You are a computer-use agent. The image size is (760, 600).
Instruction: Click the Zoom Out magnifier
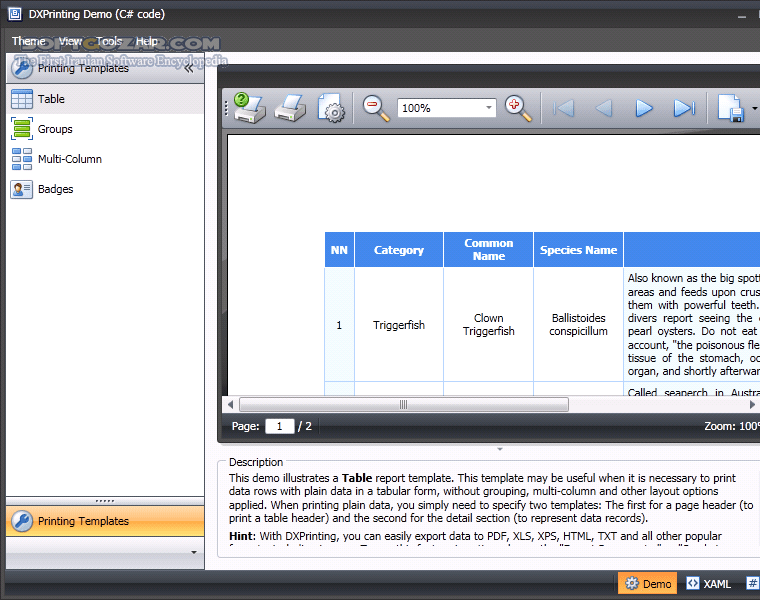(x=376, y=108)
